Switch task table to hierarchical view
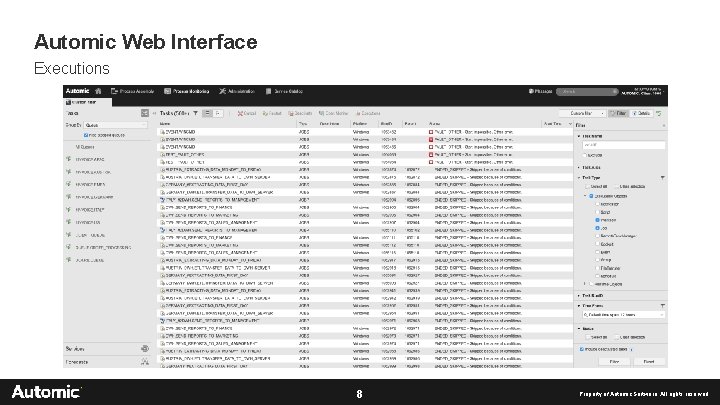720x405 pixels. (x=219, y=113)
